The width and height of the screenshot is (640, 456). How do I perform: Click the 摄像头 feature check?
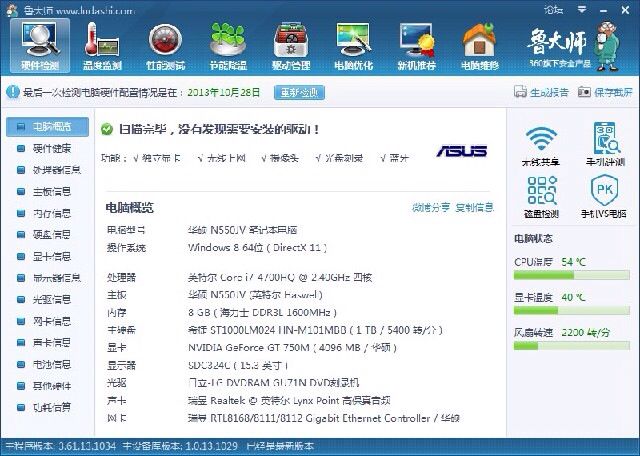[x=280, y=158]
